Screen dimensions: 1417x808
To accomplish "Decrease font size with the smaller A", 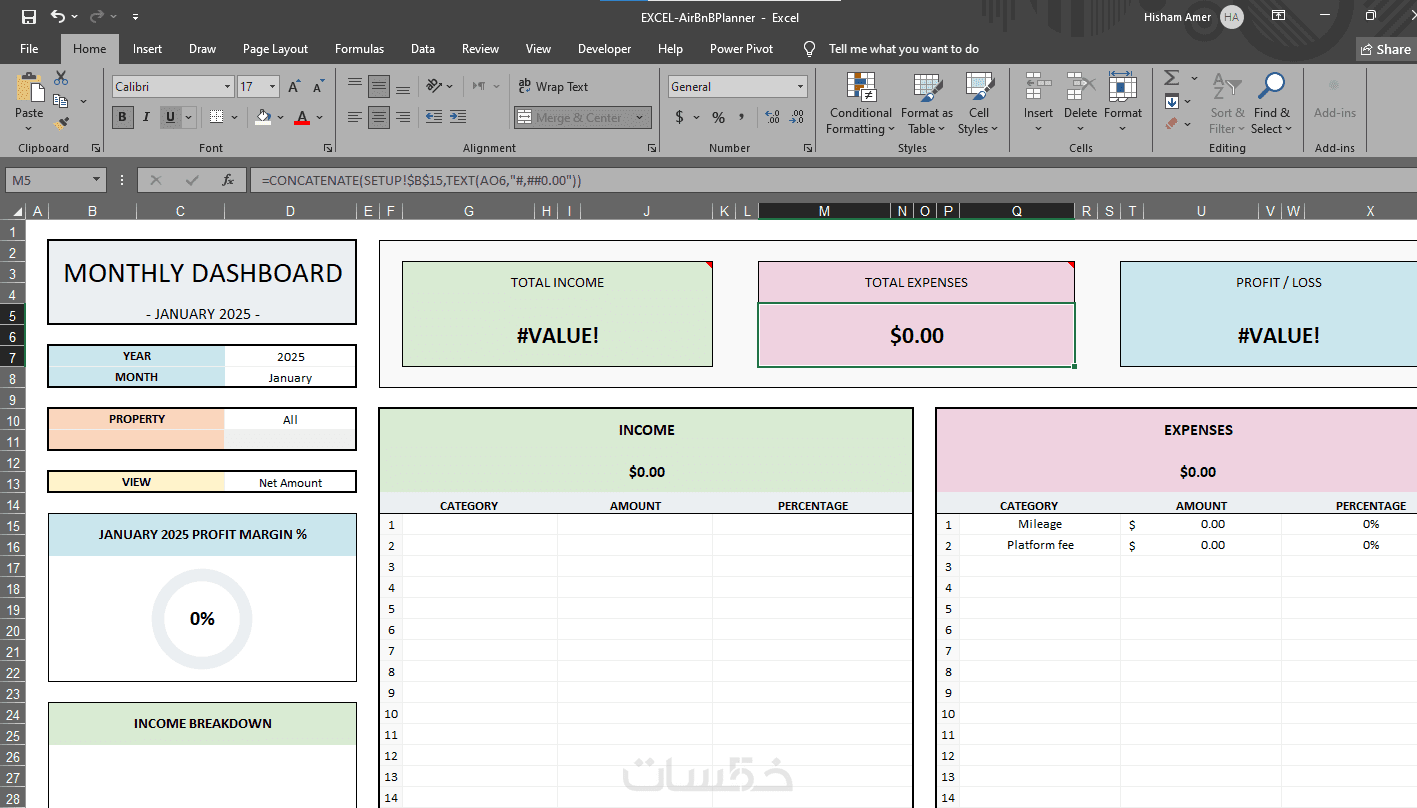I will coord(318,87).
